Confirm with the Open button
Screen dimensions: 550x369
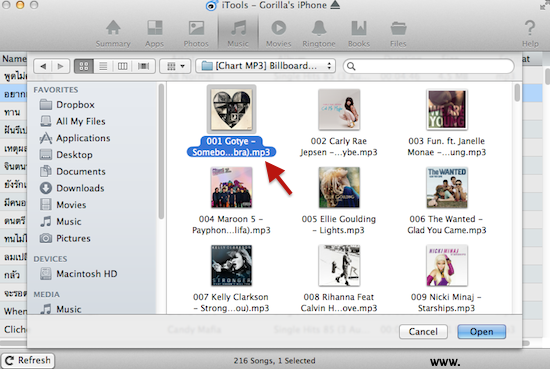482,331
